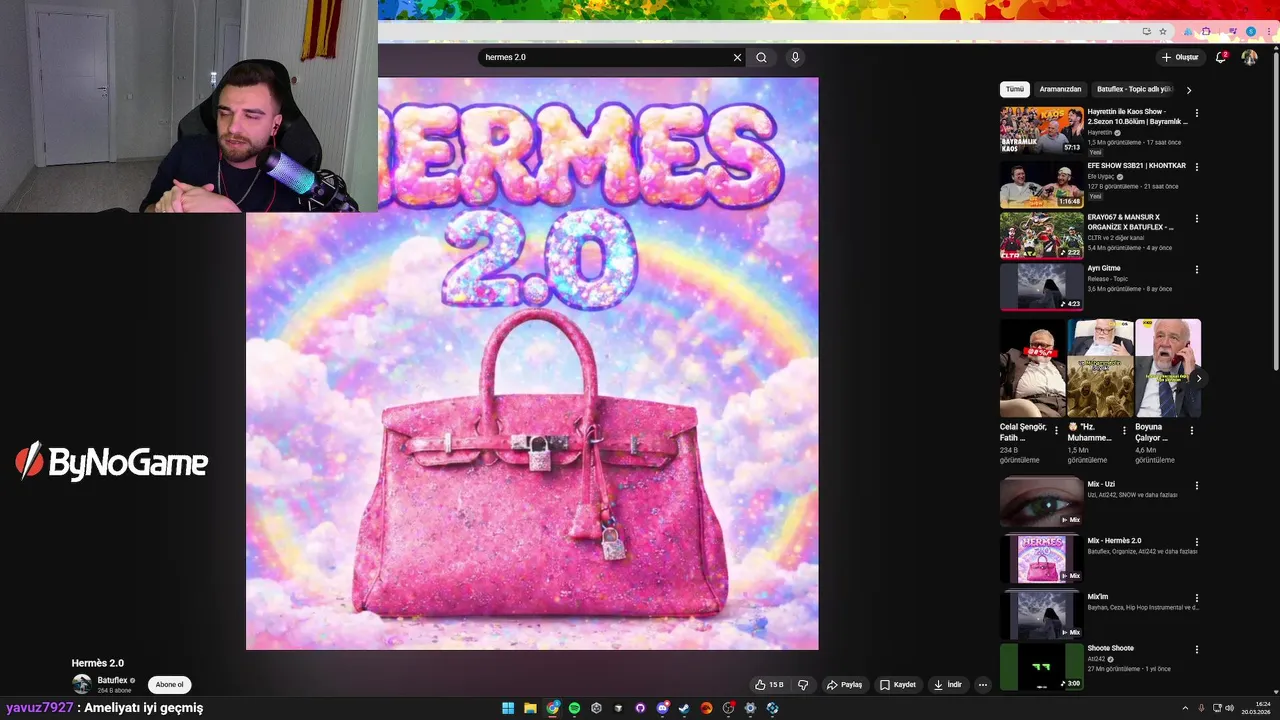Open the Chrome profile avatar
This screenshot has height=720, width=1280.
click(1250, 31)
